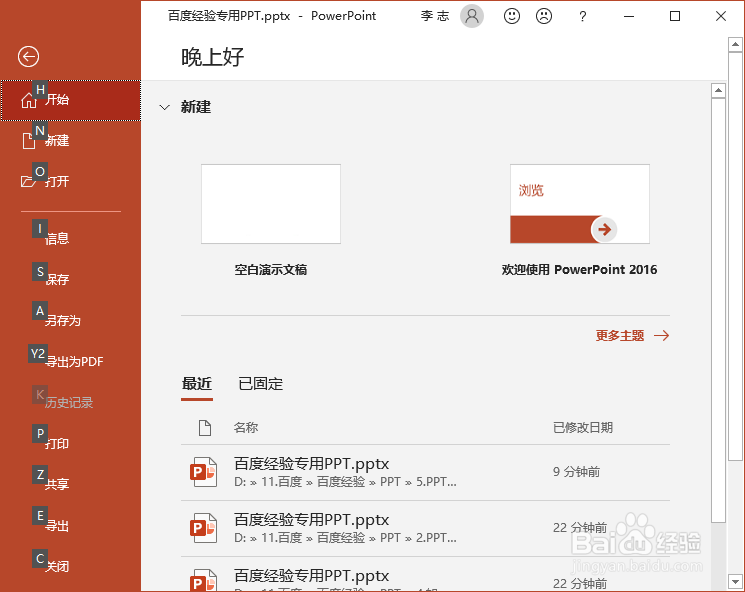This screenshot has height=592, width=745.
Task: Click the 新建 section heading text
Action: click(196, 107)
